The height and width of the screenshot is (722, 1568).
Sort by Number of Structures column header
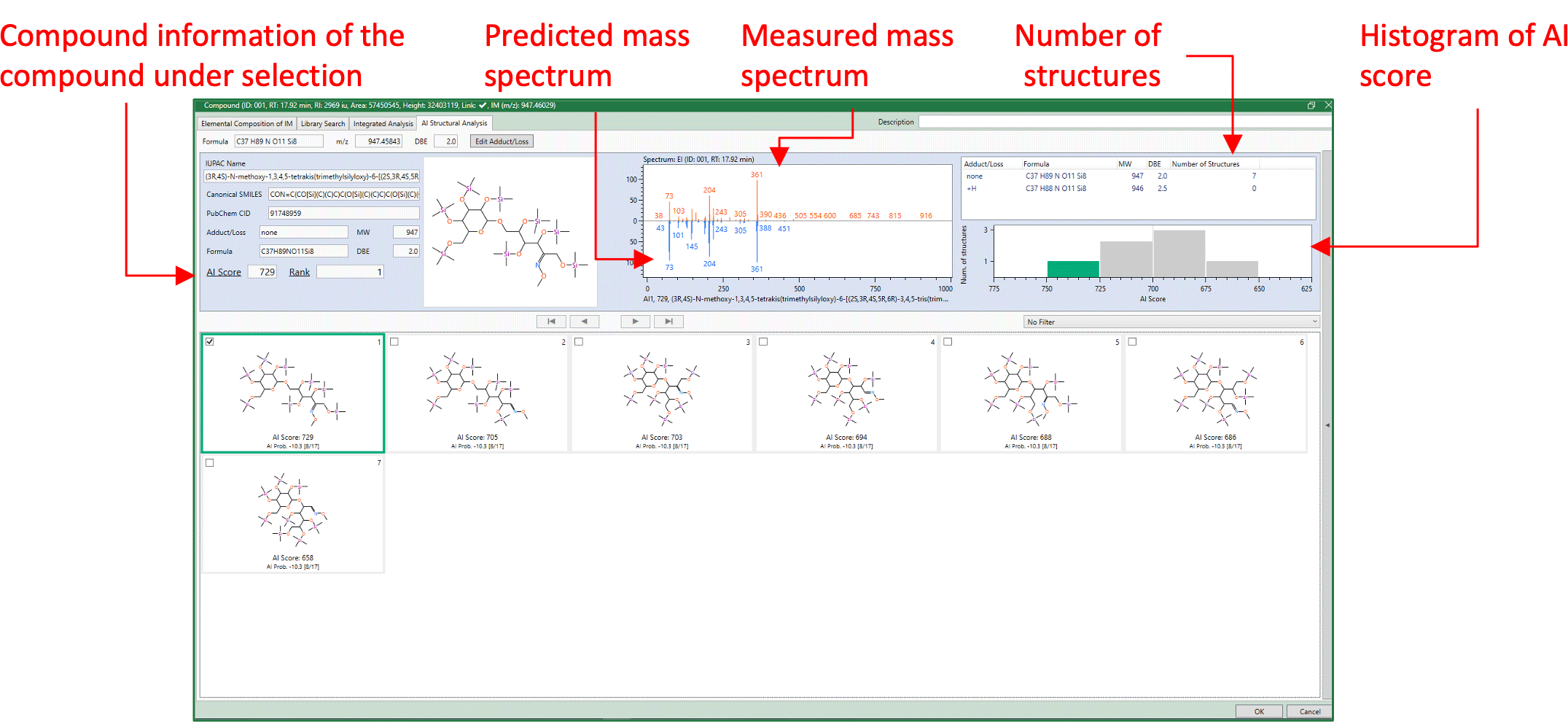1205,164
